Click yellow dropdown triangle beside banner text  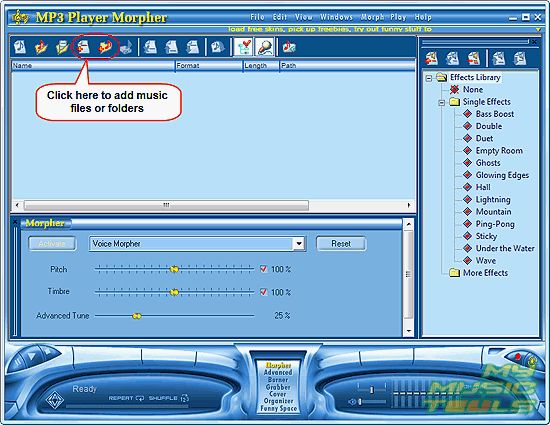[538, 29]
